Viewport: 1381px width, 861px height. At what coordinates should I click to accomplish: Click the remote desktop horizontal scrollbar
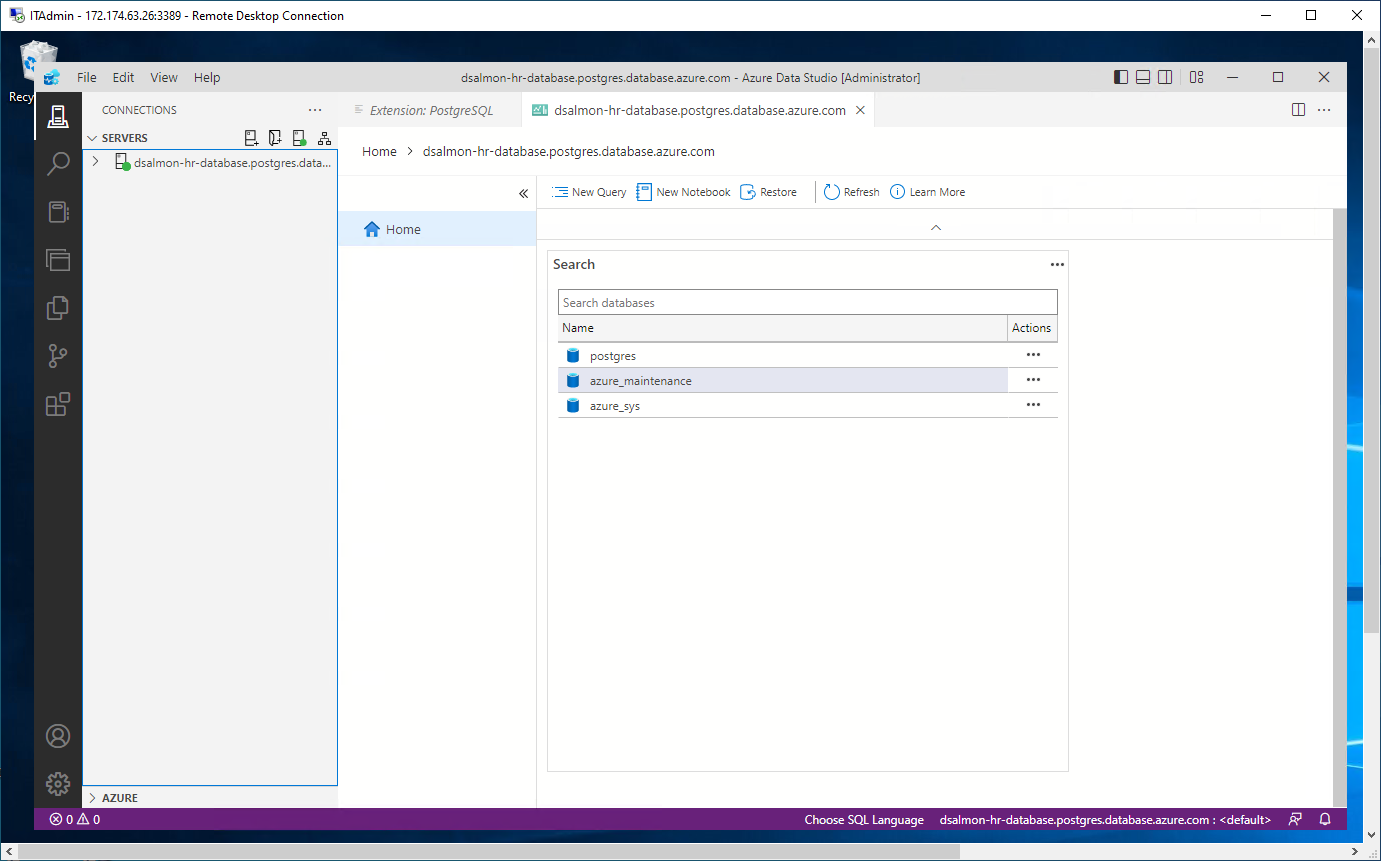click(x=490, y=851)
